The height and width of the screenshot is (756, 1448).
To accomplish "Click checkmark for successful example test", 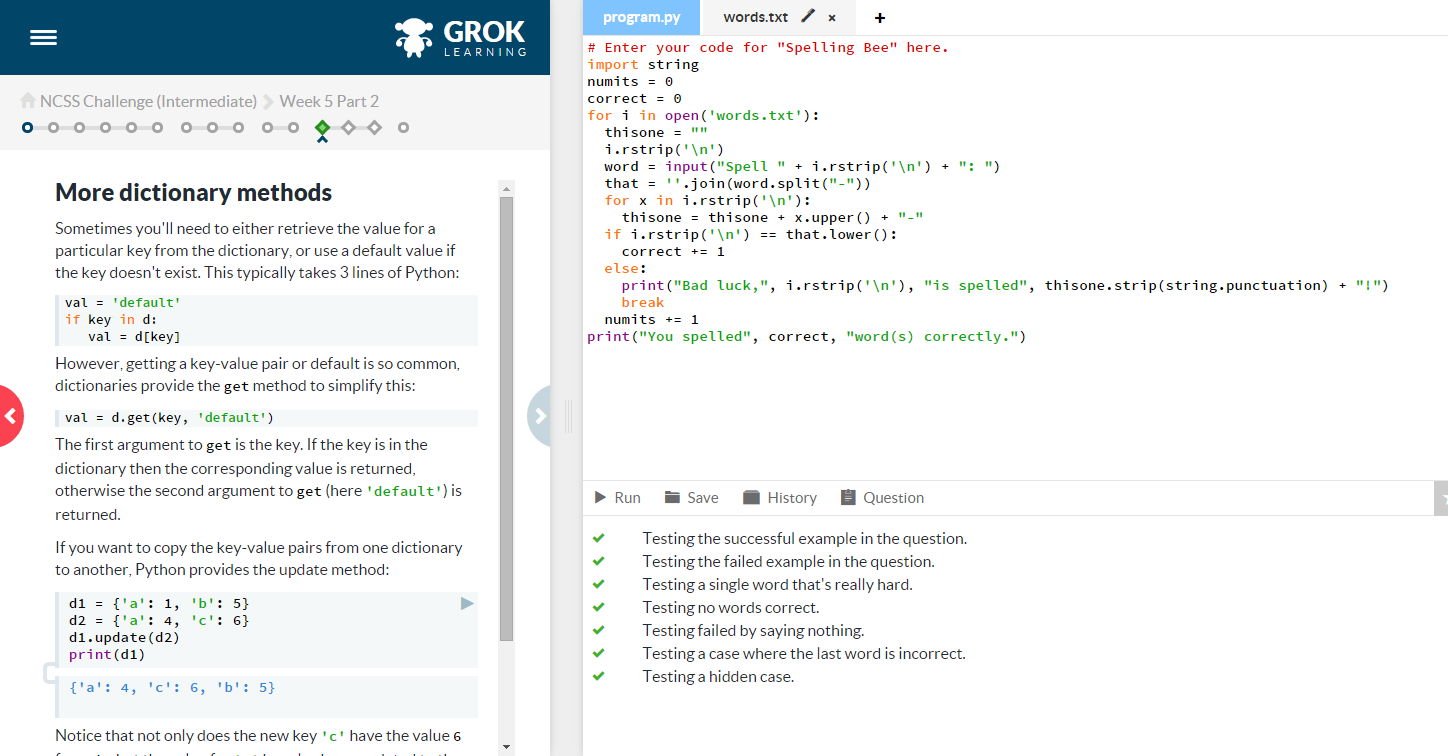I will (599, 538).
